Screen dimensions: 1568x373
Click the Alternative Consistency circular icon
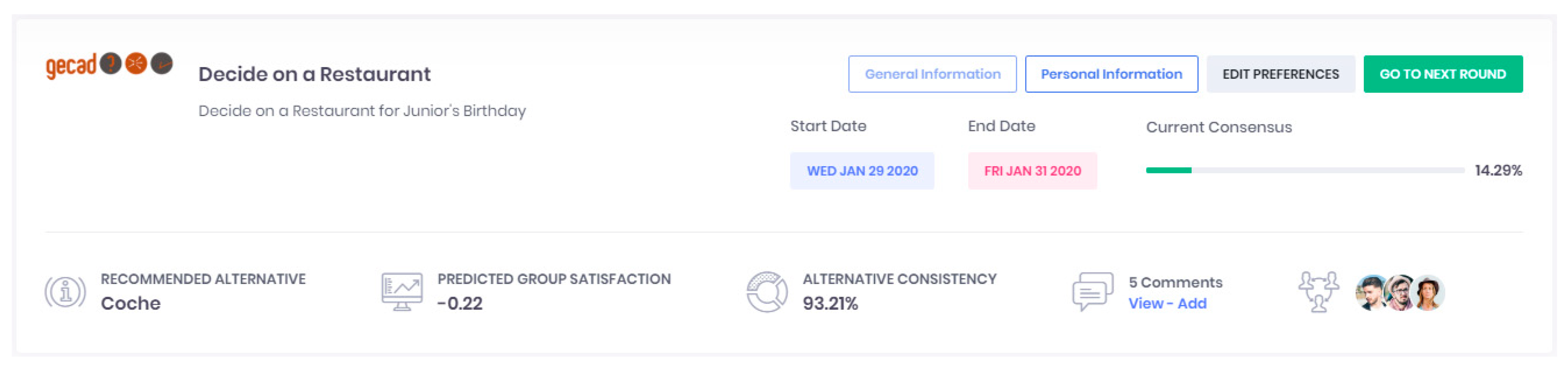767,292
